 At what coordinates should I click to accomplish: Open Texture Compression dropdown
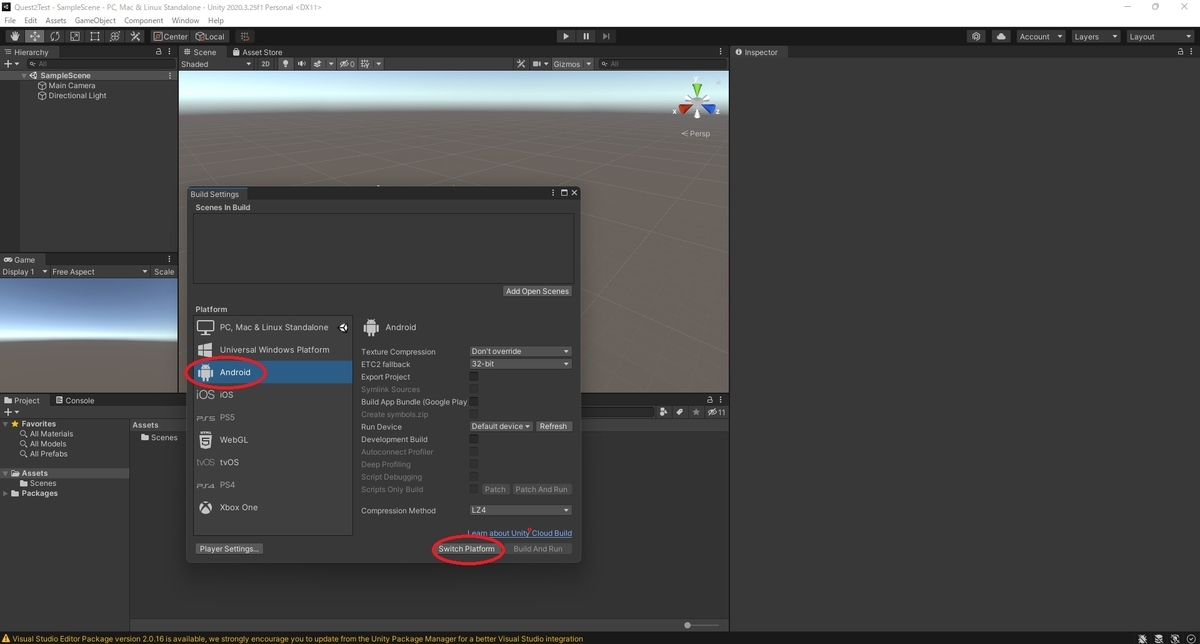click(520, 352)
